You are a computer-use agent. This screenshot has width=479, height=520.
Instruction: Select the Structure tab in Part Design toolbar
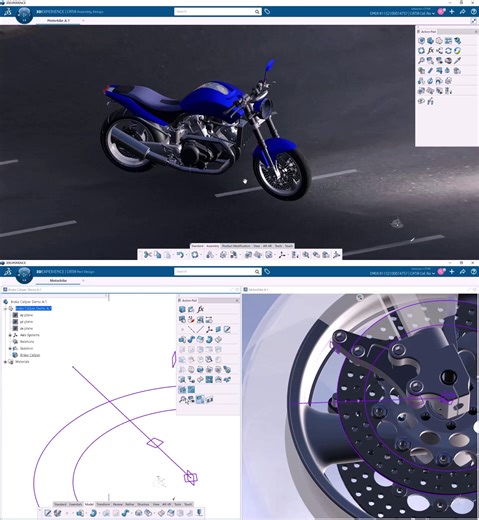pyautogui.click(x=143, y=504)
